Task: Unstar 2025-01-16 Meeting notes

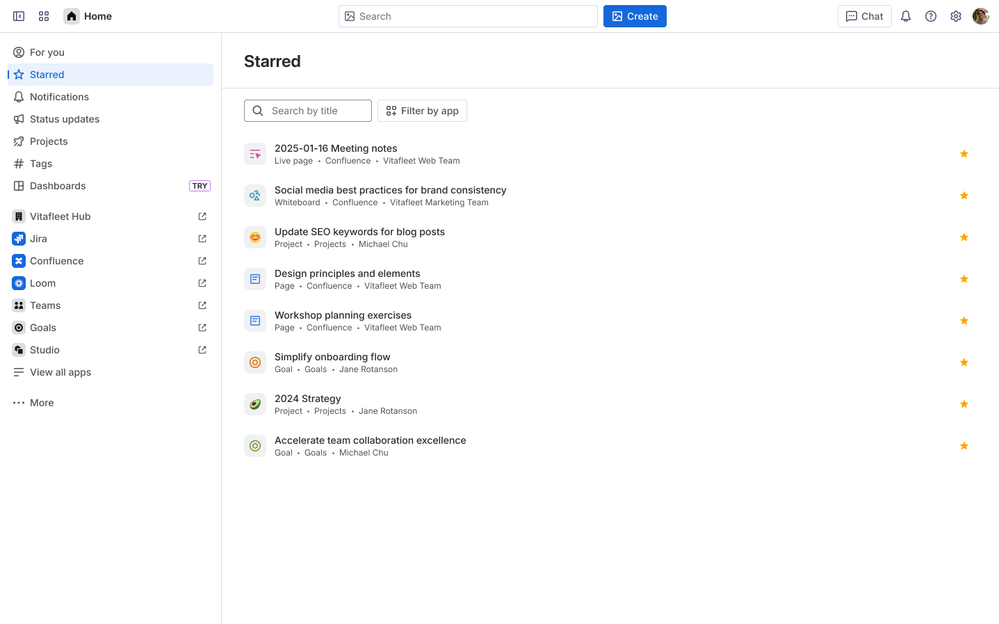Action: 964,154
